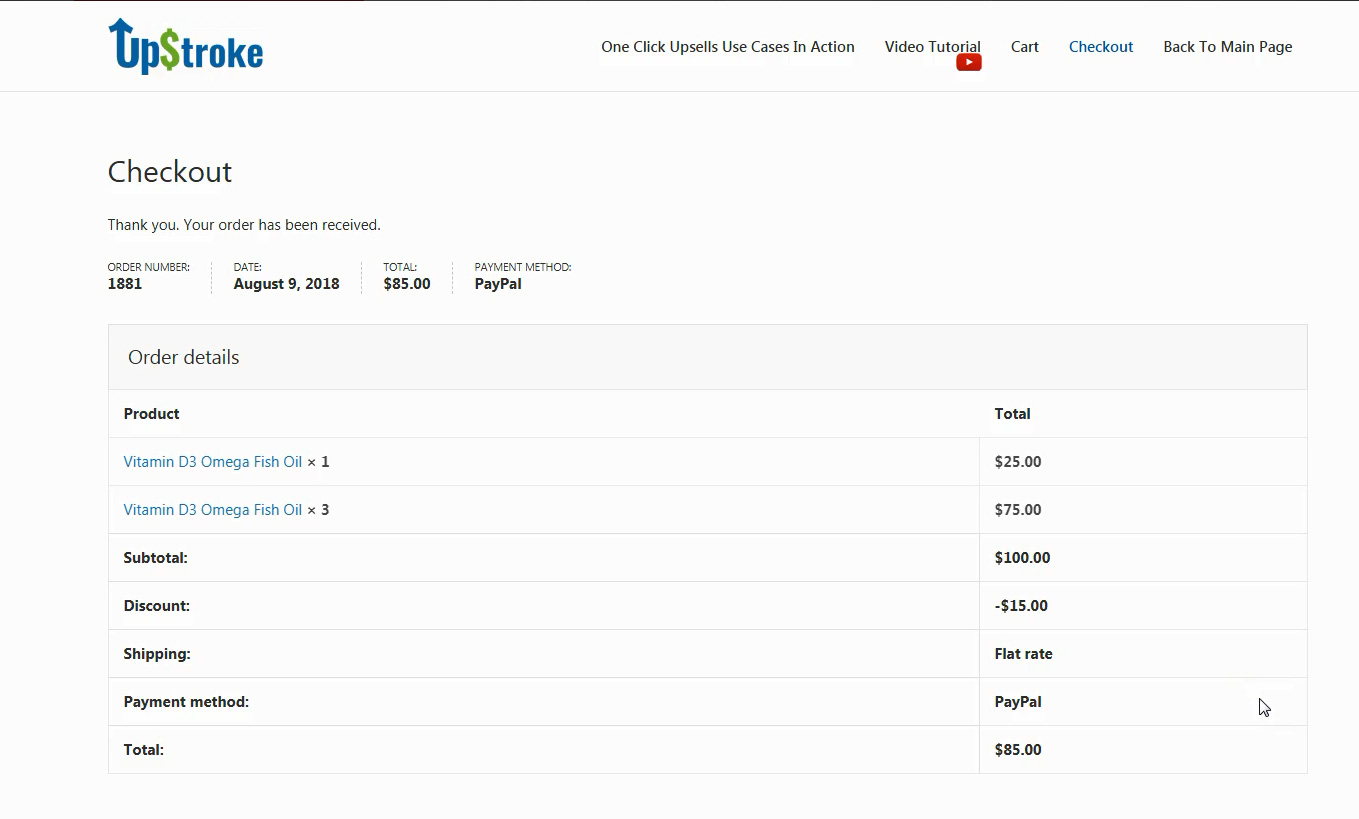Open the Video Tutorial menu item
Image resolution: width=1359 pixels, height=819 pixels.
(932, 47)
